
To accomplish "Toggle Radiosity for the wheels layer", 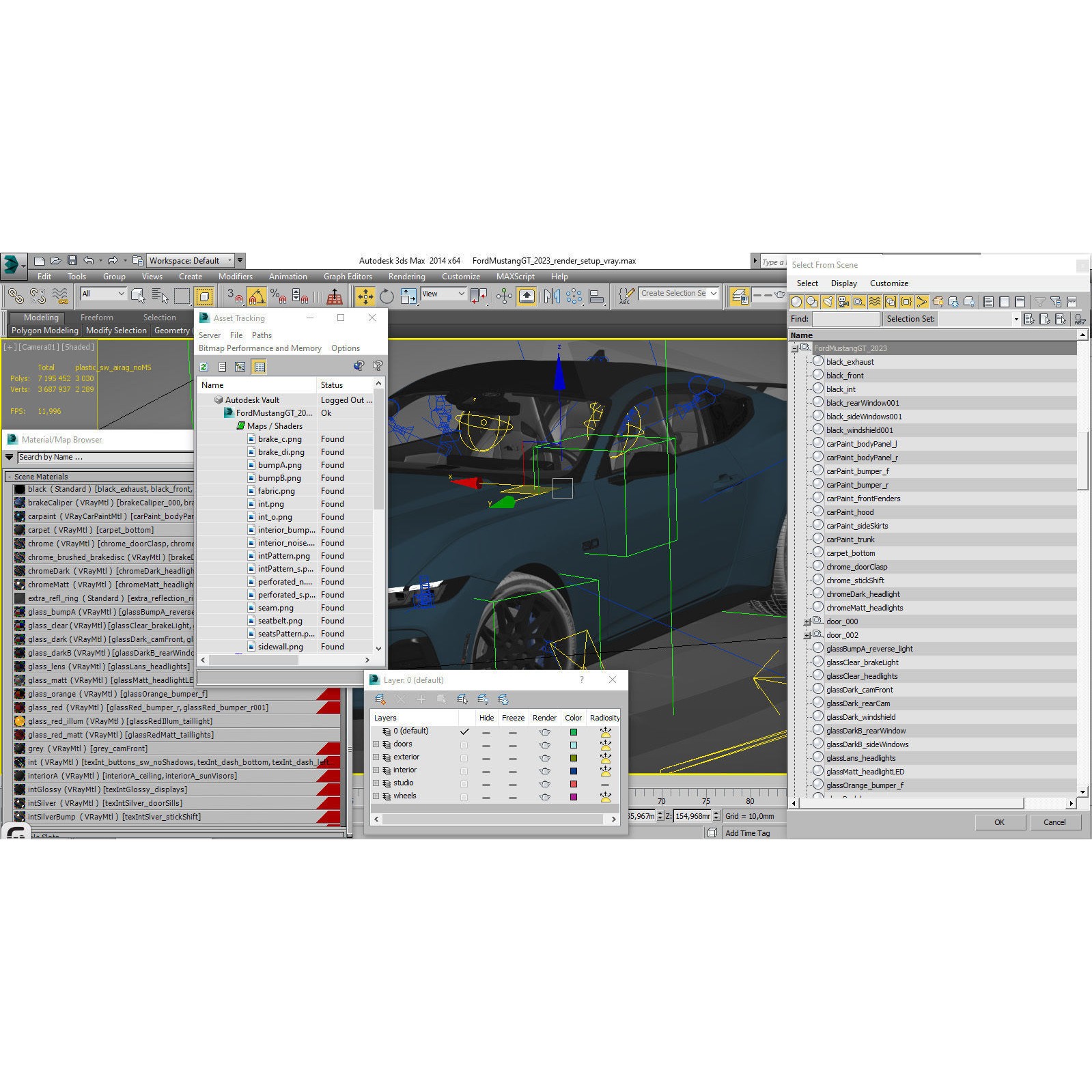I will (x=605, y=796).
